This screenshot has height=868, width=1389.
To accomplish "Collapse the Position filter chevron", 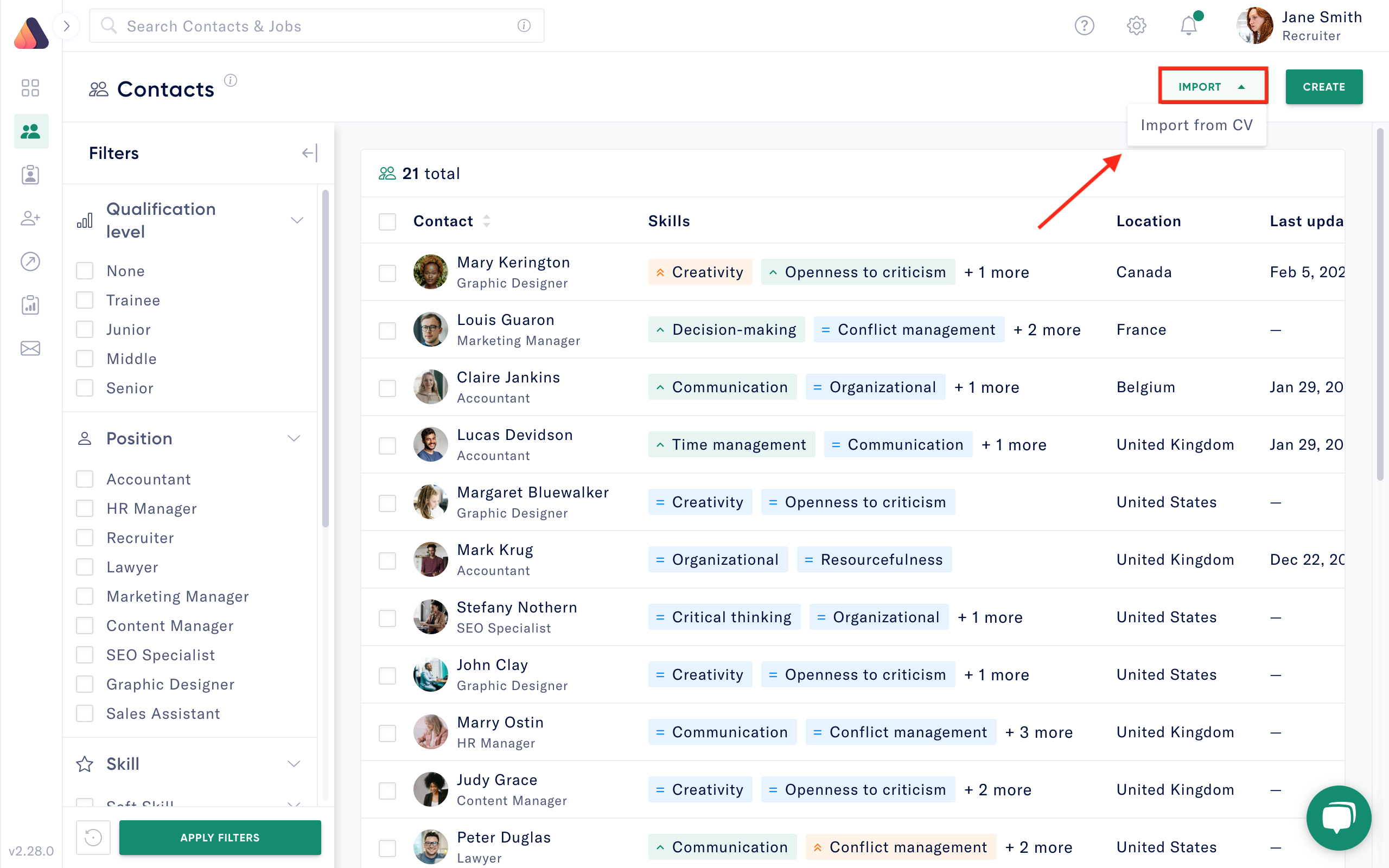I will [x=294, y=438].
